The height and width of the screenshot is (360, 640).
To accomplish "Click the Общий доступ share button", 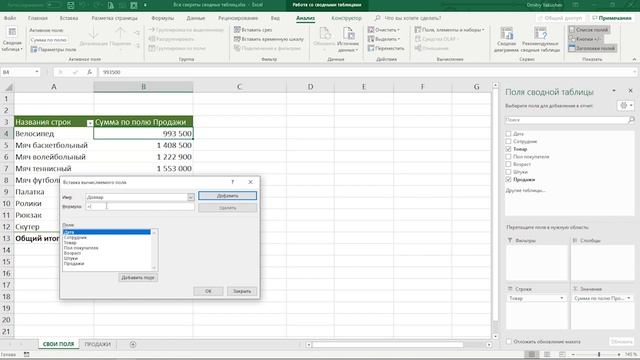I will pyautogui.click(x=560, y=18).
